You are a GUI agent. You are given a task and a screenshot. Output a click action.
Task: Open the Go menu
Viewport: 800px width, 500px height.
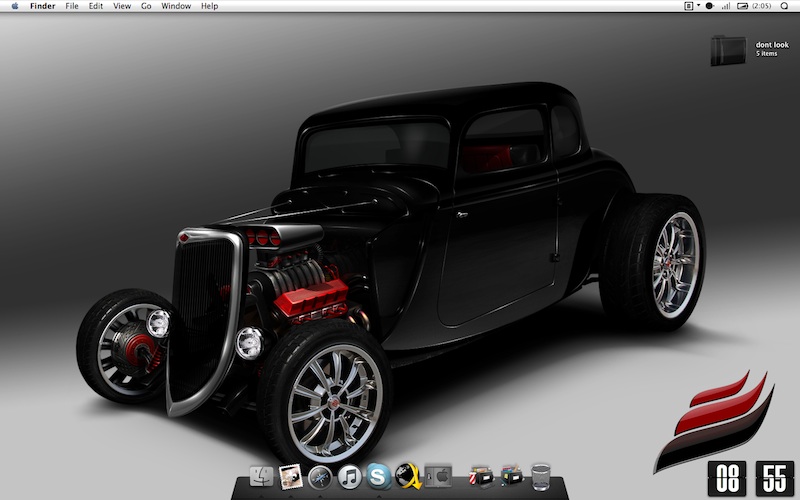coord(146,6)
